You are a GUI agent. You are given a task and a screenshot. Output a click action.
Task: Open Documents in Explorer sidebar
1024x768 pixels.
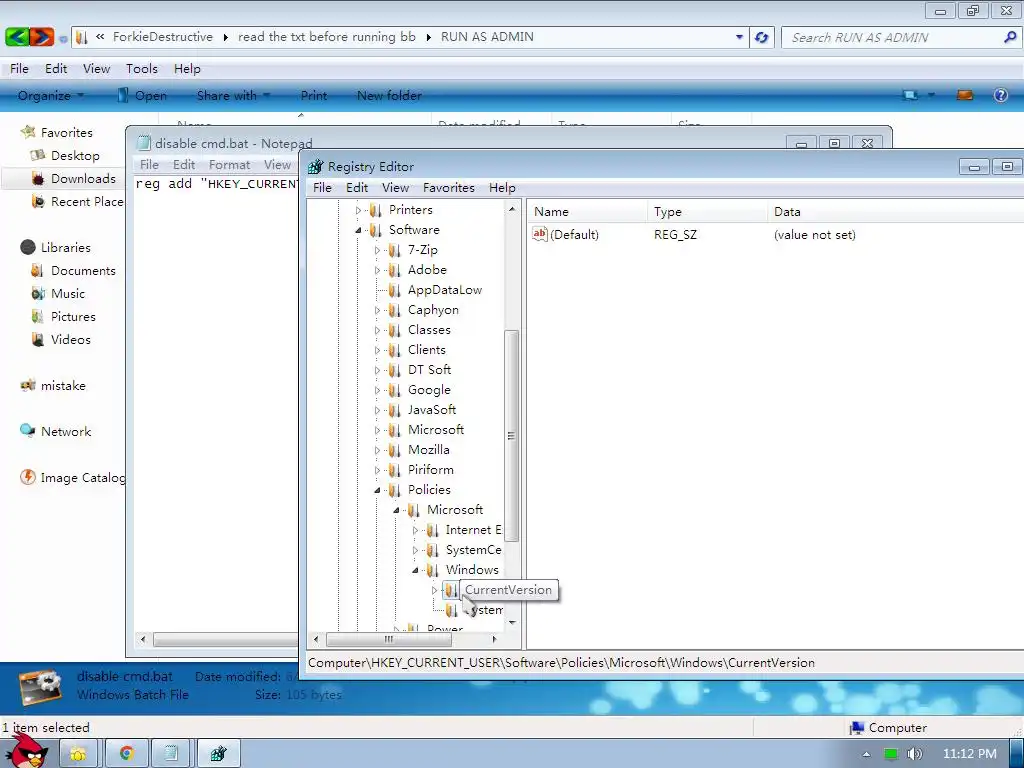coord(83,270)
